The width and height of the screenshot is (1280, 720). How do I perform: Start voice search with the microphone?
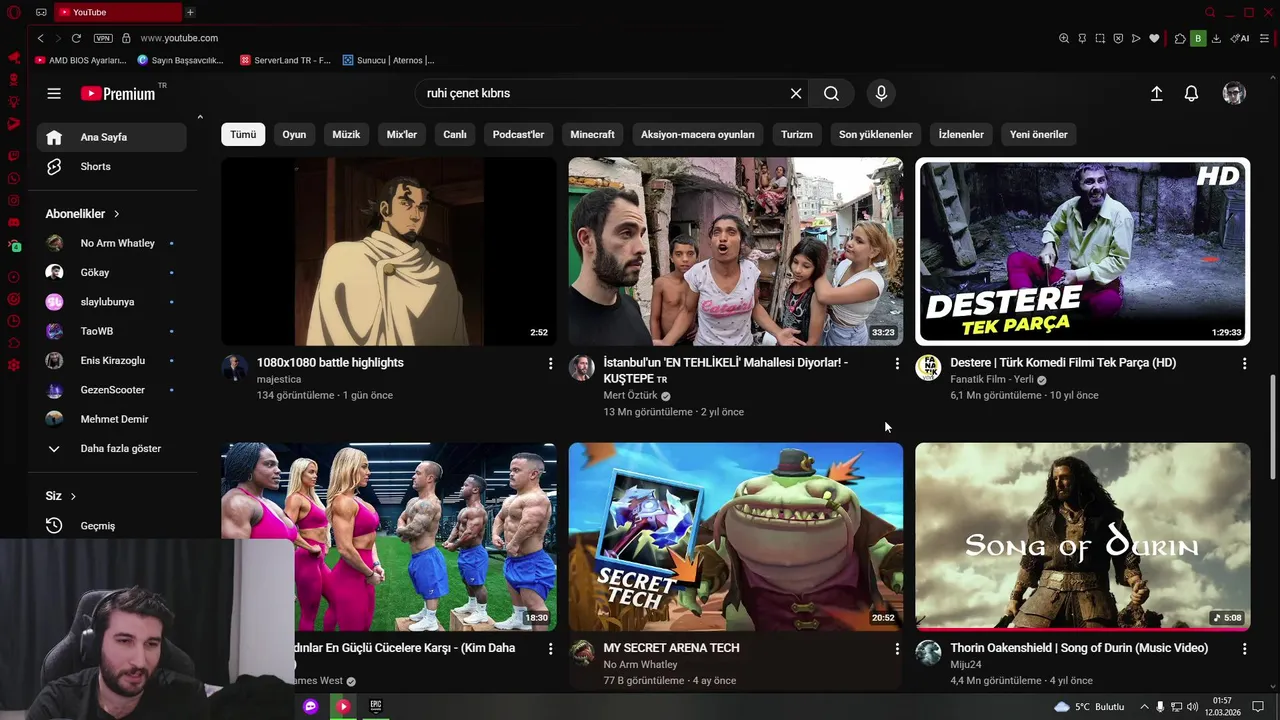(881, 93)
